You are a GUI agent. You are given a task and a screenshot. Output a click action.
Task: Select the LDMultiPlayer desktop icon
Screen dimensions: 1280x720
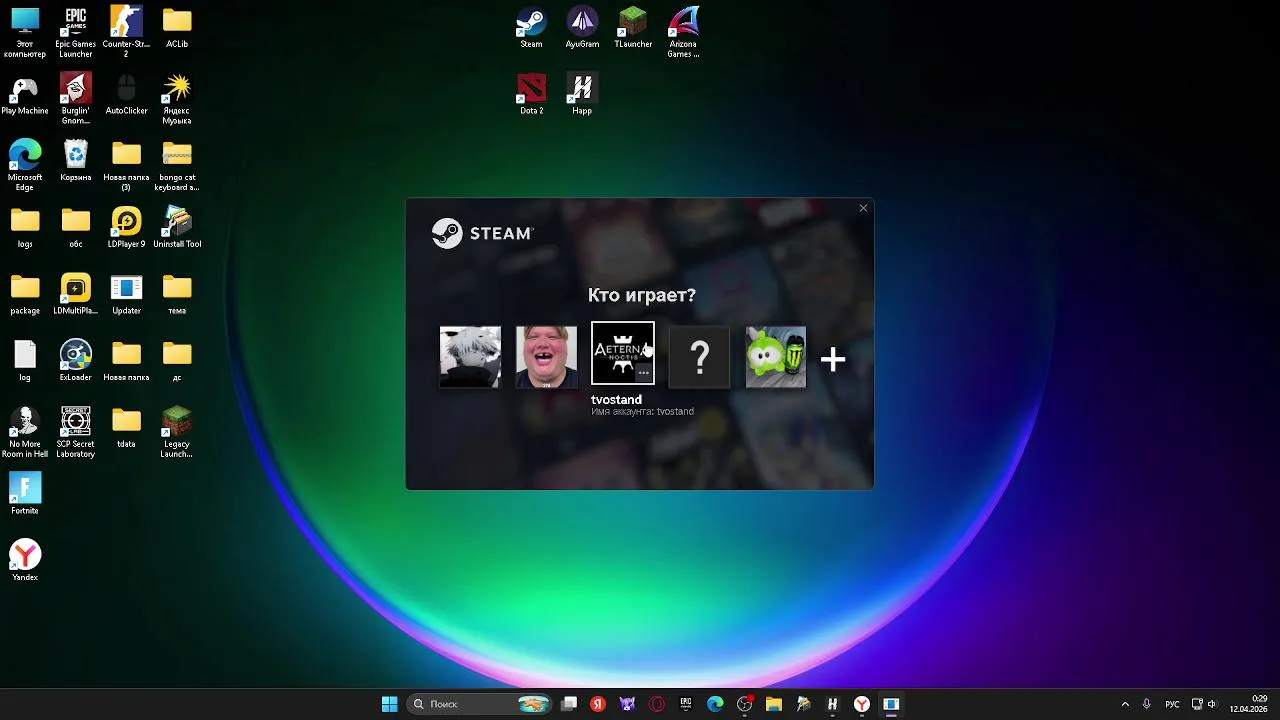point(75,295)
